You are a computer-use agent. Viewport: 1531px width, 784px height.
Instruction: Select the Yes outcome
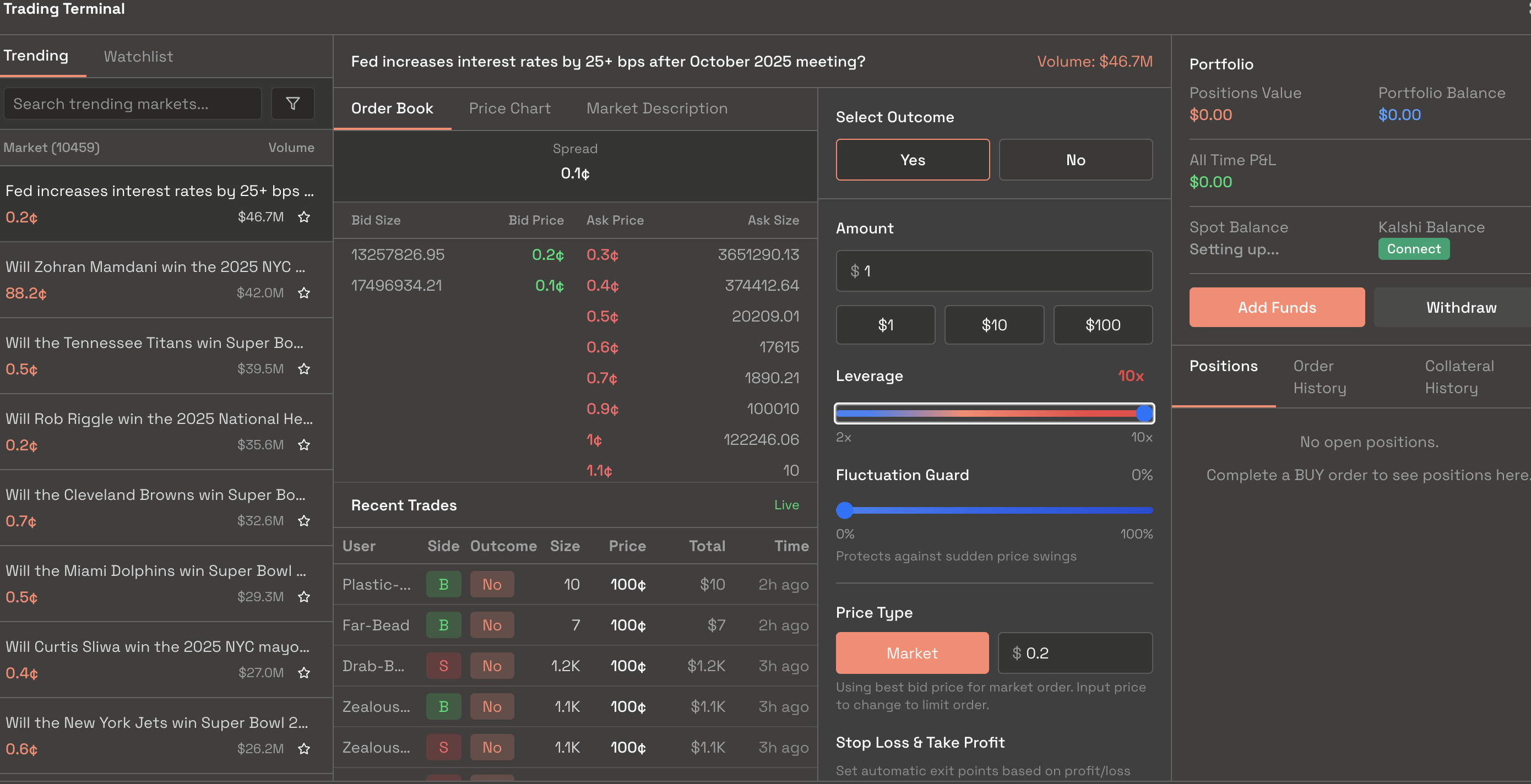pos(913,160)
